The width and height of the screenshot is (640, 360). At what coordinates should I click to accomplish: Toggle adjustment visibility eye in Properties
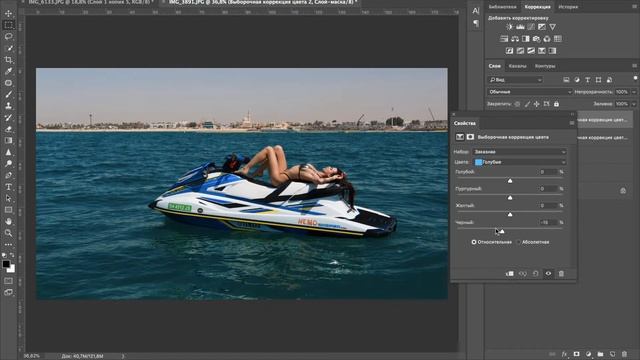(x=548, y=274)
